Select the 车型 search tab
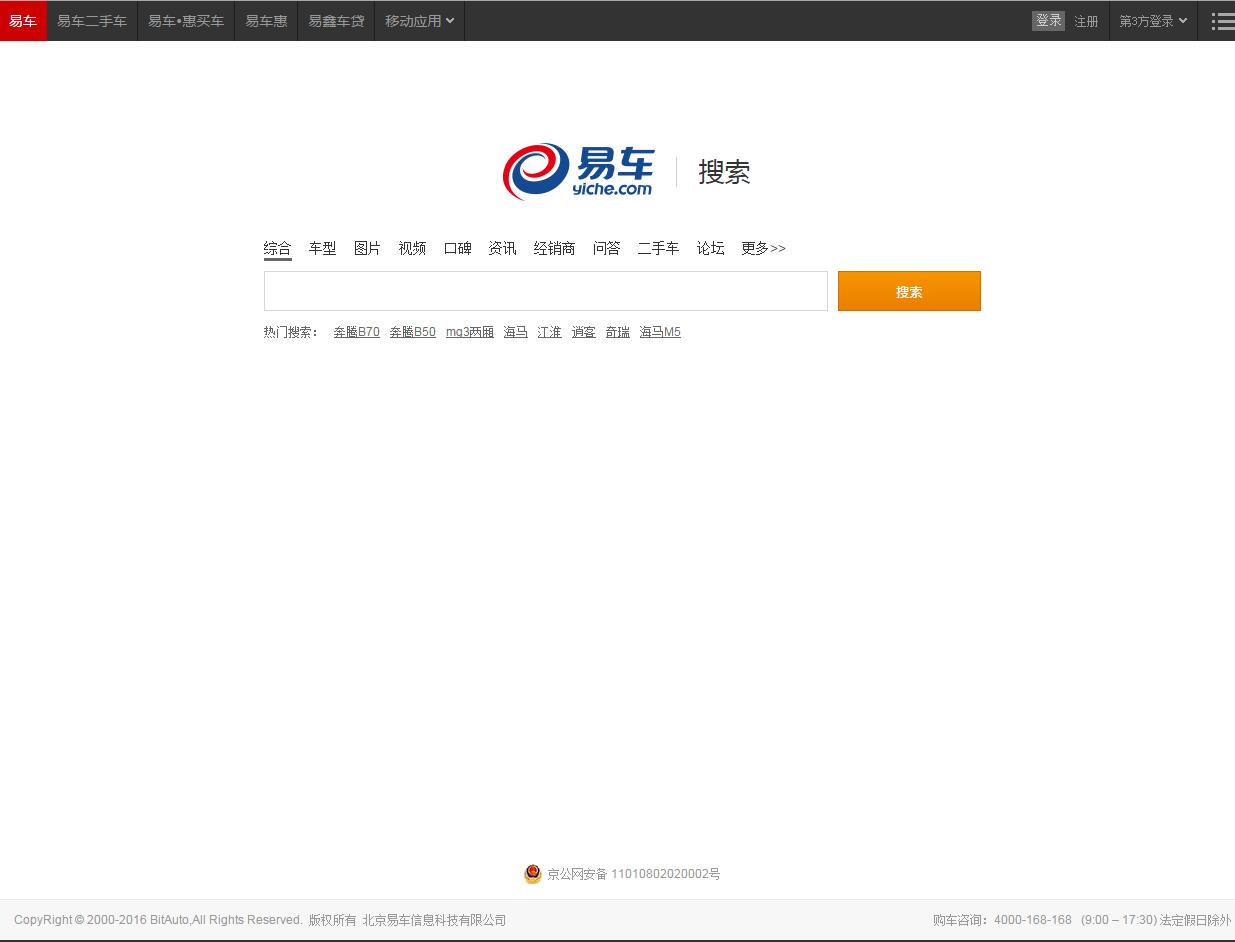1235x942 pixels. tap(322, 248)
